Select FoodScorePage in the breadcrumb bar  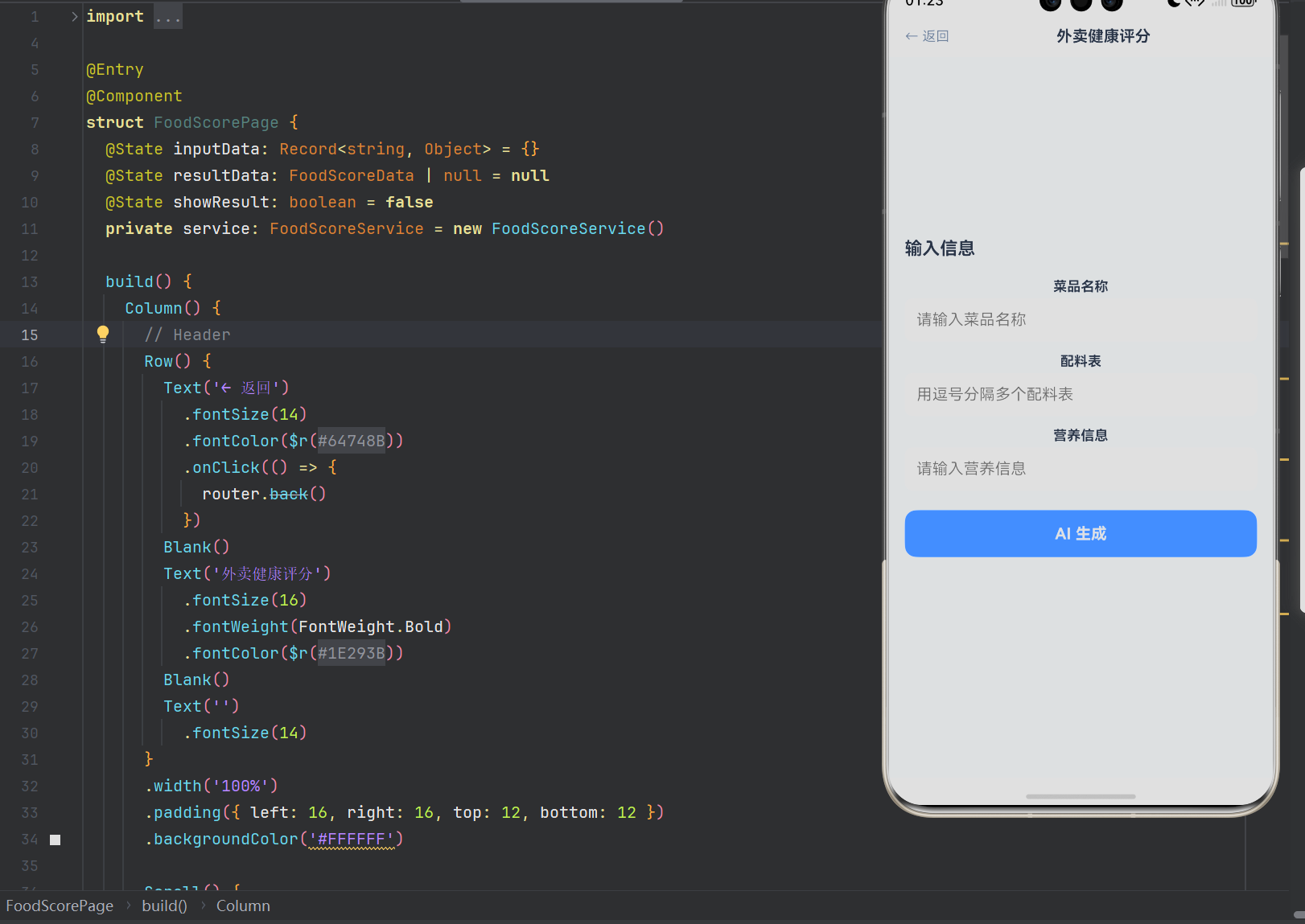click(60, 906)
